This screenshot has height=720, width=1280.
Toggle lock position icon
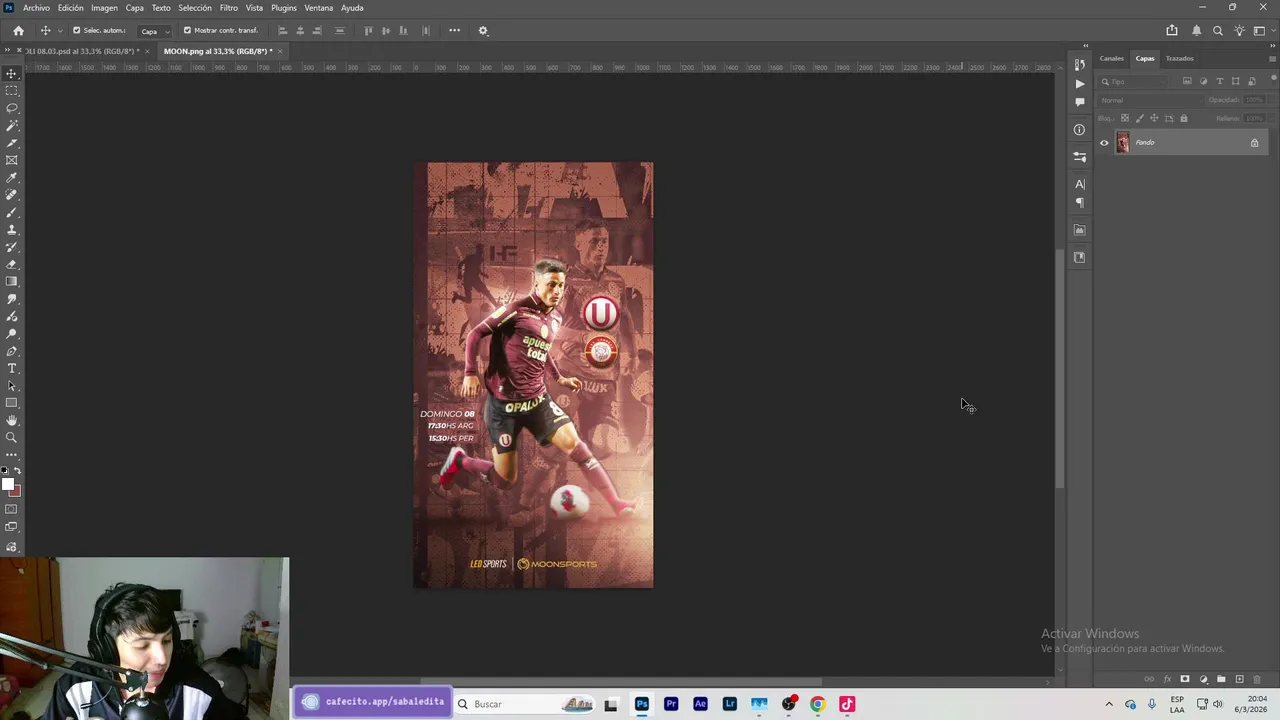1154,118
